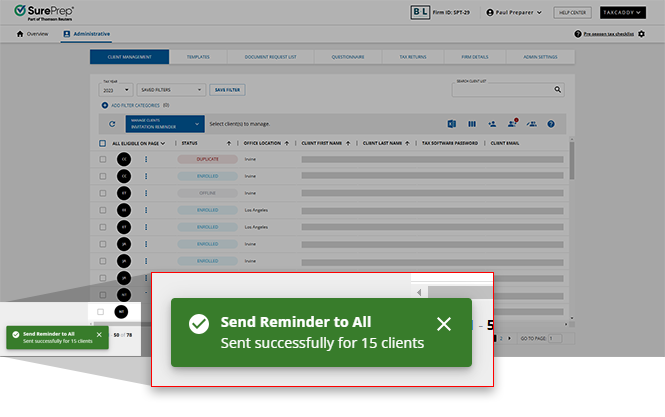Click the search magnifier in Search Client List

(x=557, y=90)
